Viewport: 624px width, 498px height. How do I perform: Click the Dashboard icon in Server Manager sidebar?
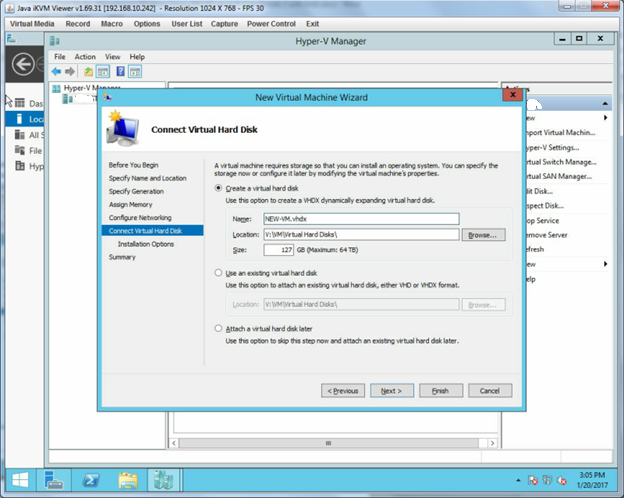[x=20, y=103]
